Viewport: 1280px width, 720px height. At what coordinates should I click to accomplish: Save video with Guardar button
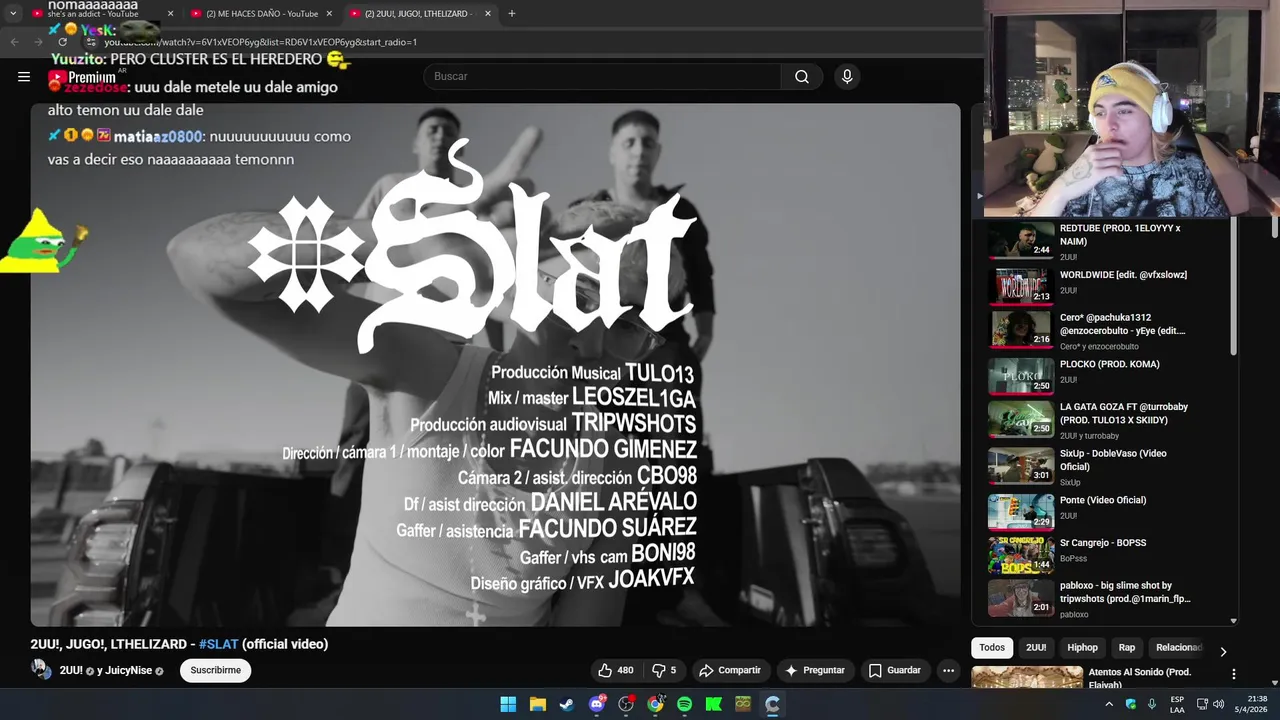pos(895,670)
